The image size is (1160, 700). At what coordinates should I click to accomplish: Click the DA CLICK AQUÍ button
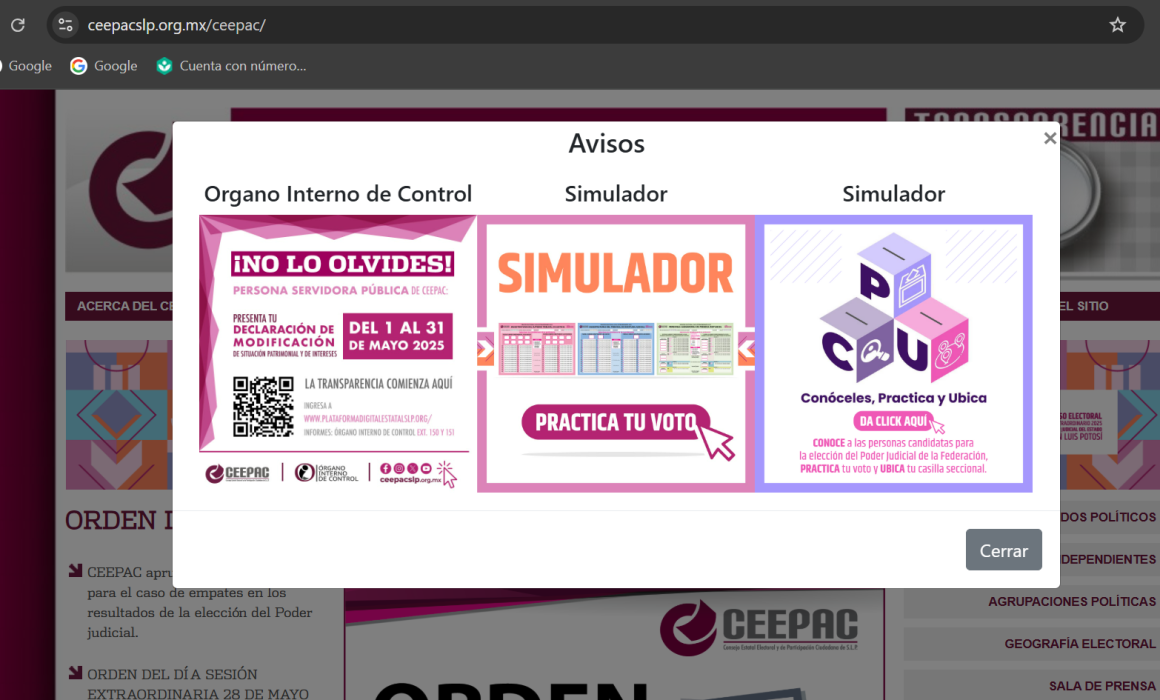click(x=893, y=421)
